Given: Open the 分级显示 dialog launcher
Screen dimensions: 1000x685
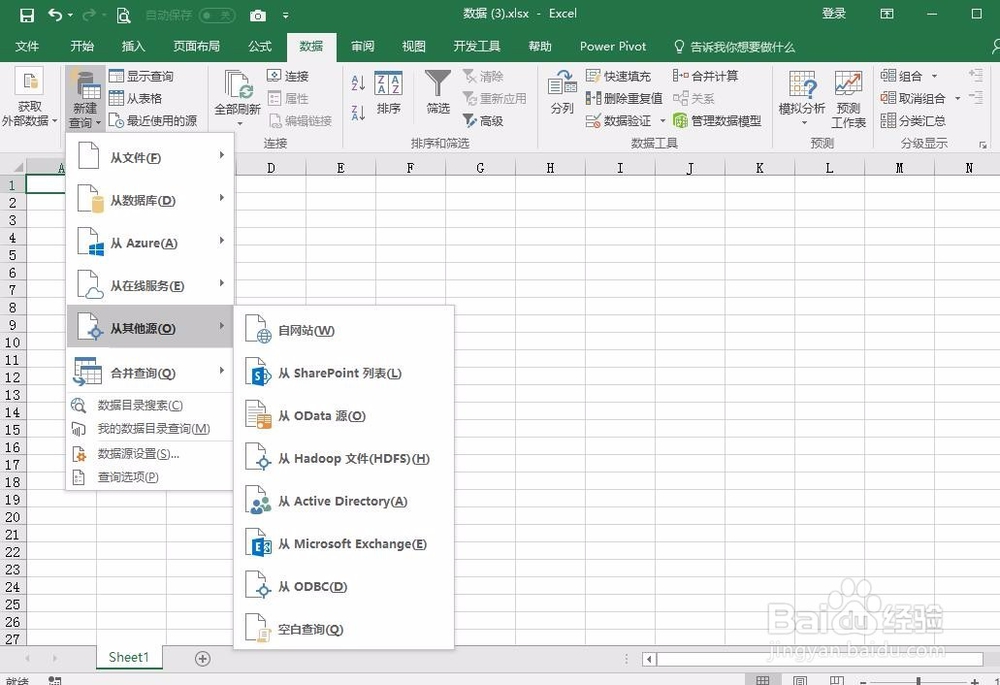Looking at the screenshot, I should click(x=983, y=145).
